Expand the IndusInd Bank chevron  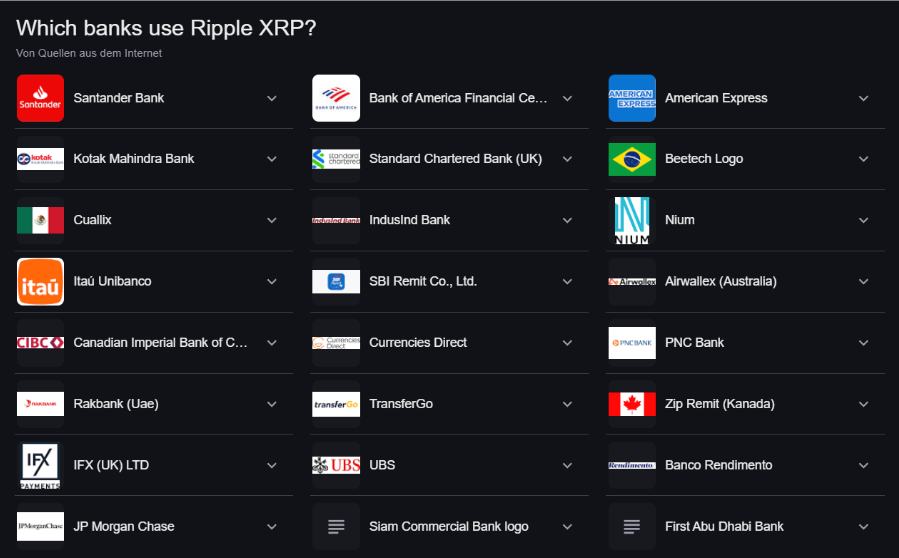click(568, 221)
